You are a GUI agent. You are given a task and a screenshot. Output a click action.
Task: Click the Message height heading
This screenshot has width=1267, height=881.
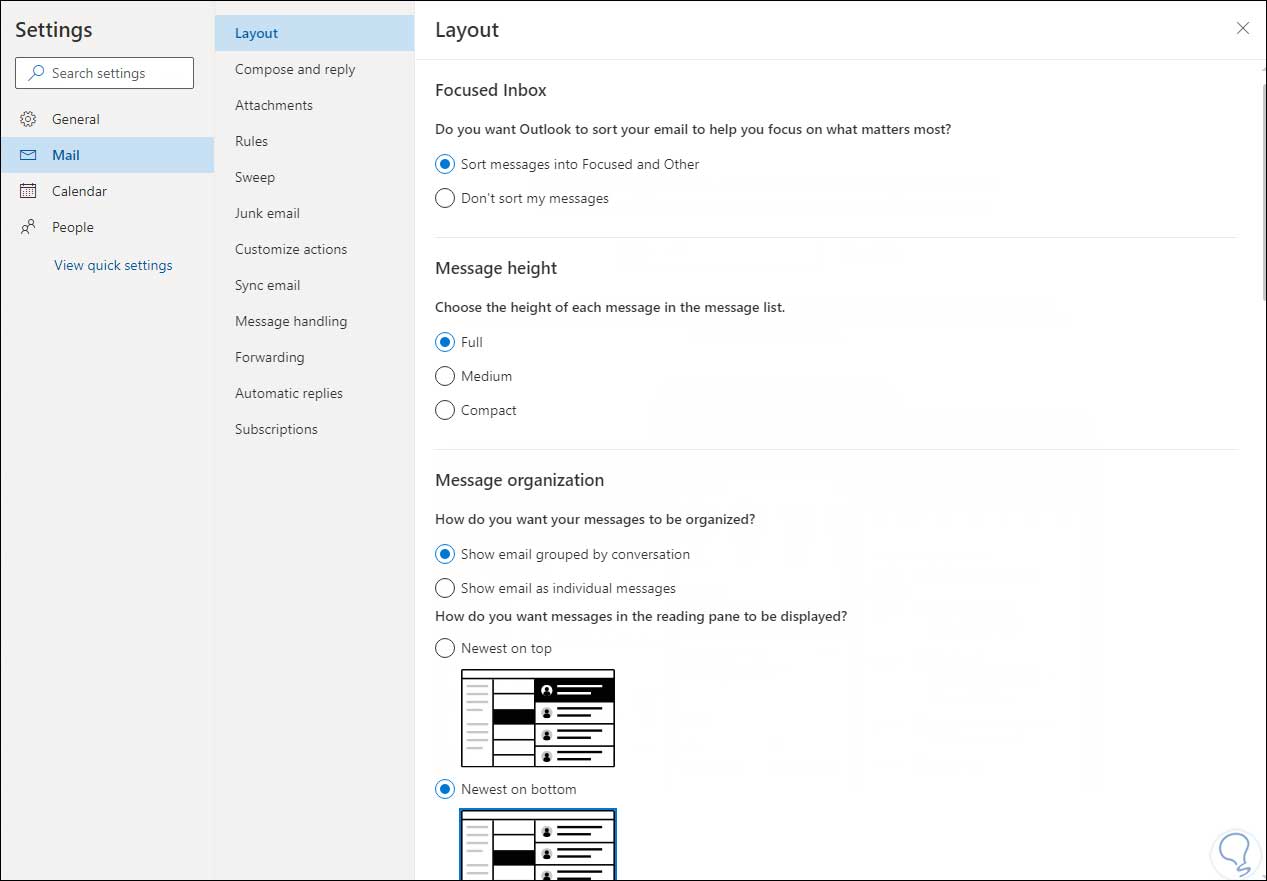pyautogui.click(x=496, y=268)
